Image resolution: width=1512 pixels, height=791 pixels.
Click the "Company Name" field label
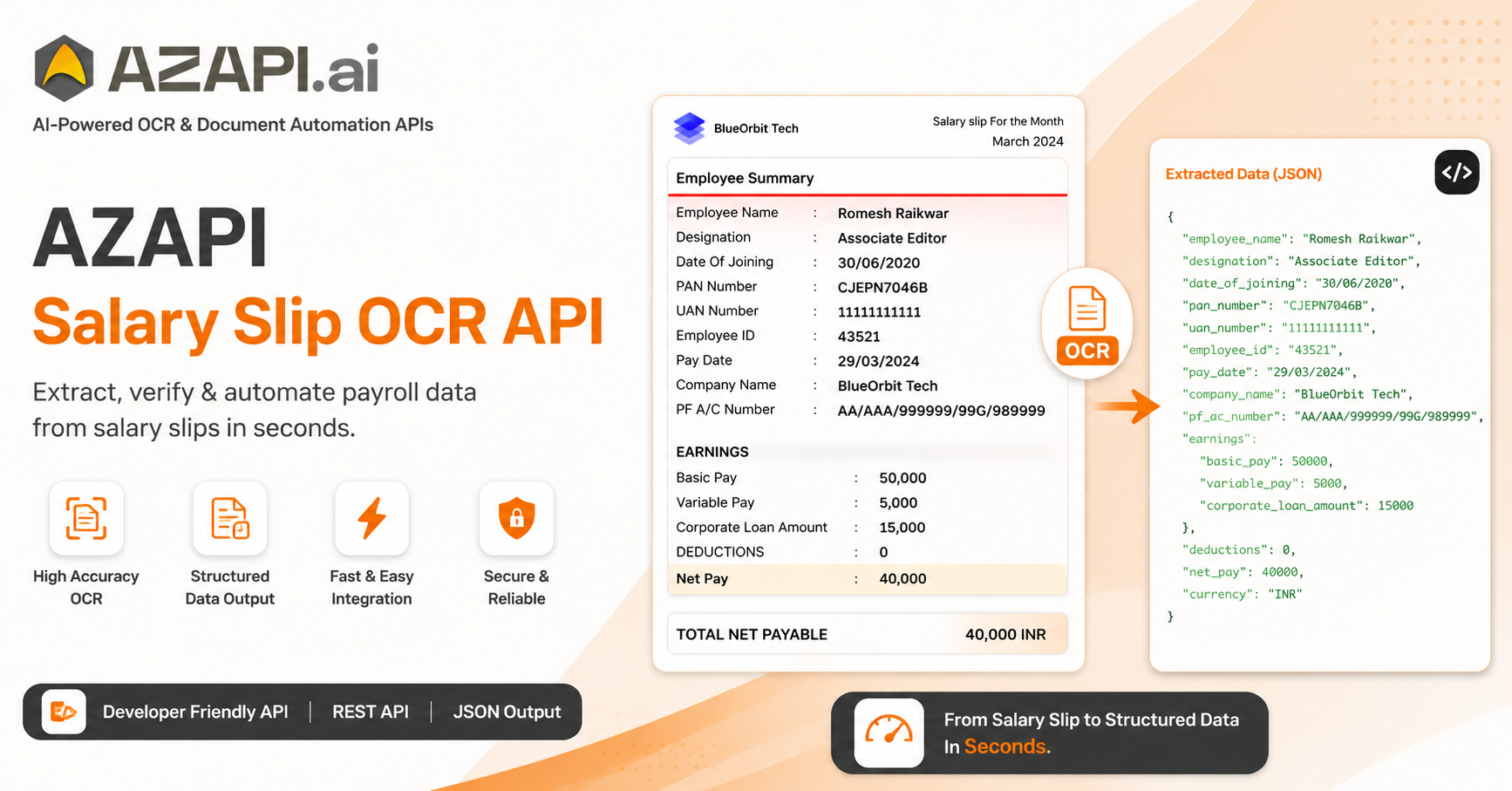725,385
